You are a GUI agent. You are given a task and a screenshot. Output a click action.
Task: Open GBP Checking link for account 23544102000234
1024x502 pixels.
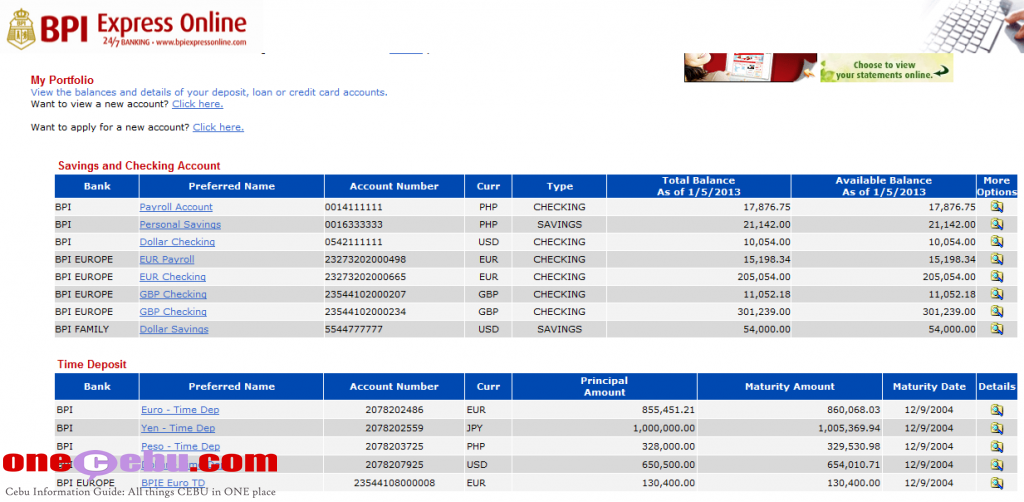tap(173, 312)
